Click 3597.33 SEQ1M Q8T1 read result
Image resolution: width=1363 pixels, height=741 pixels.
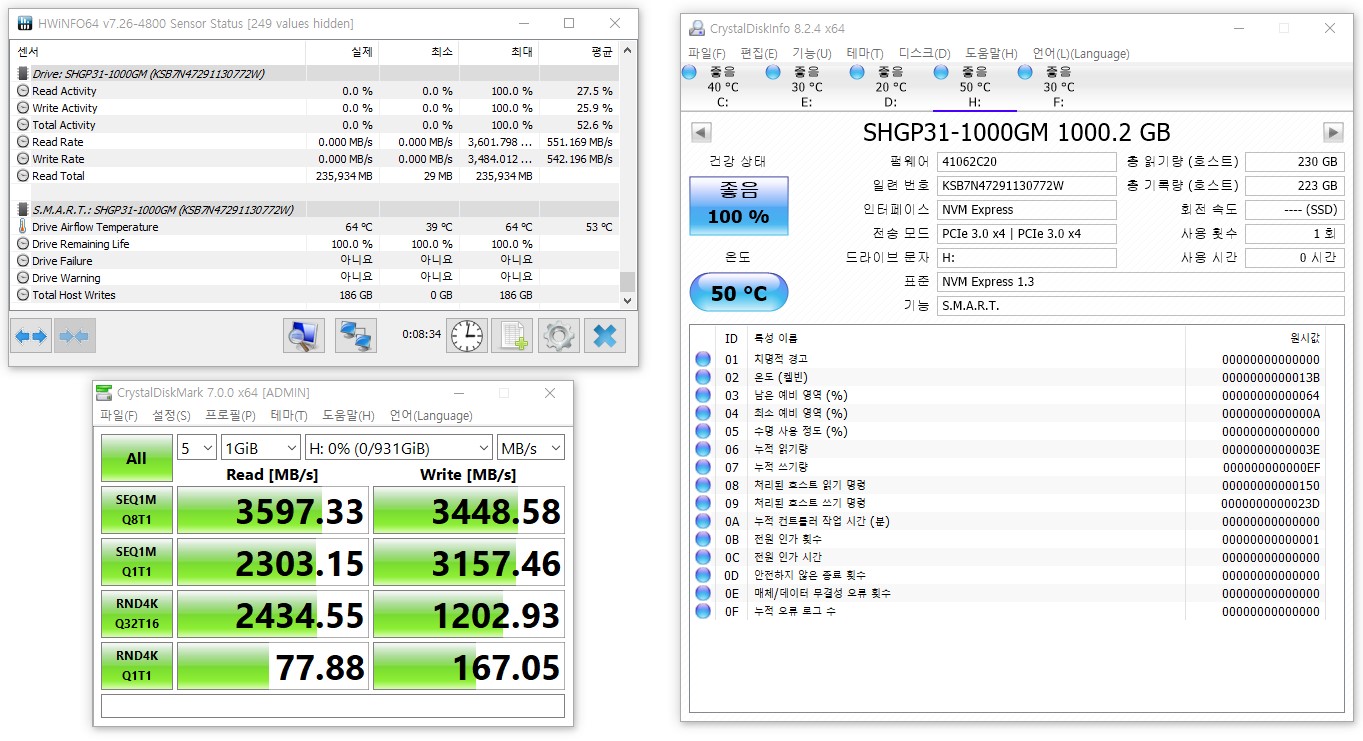point(273,511)
